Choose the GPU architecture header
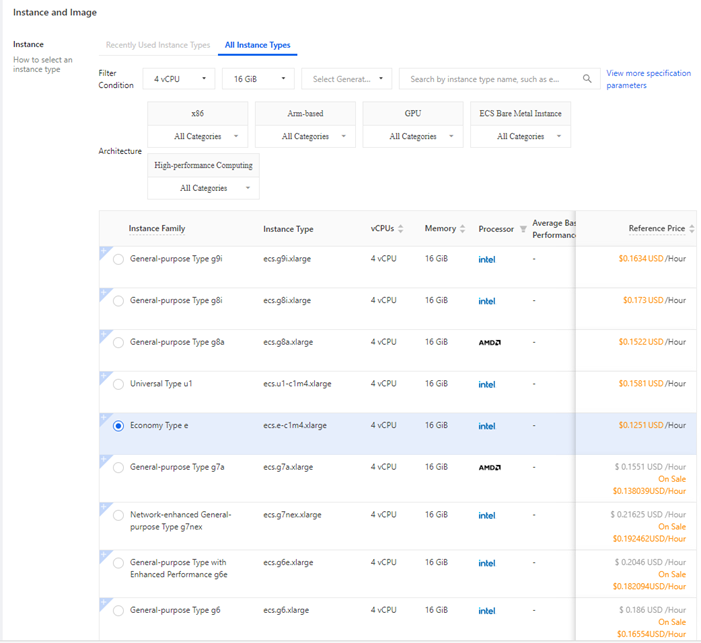 (413, 114)
